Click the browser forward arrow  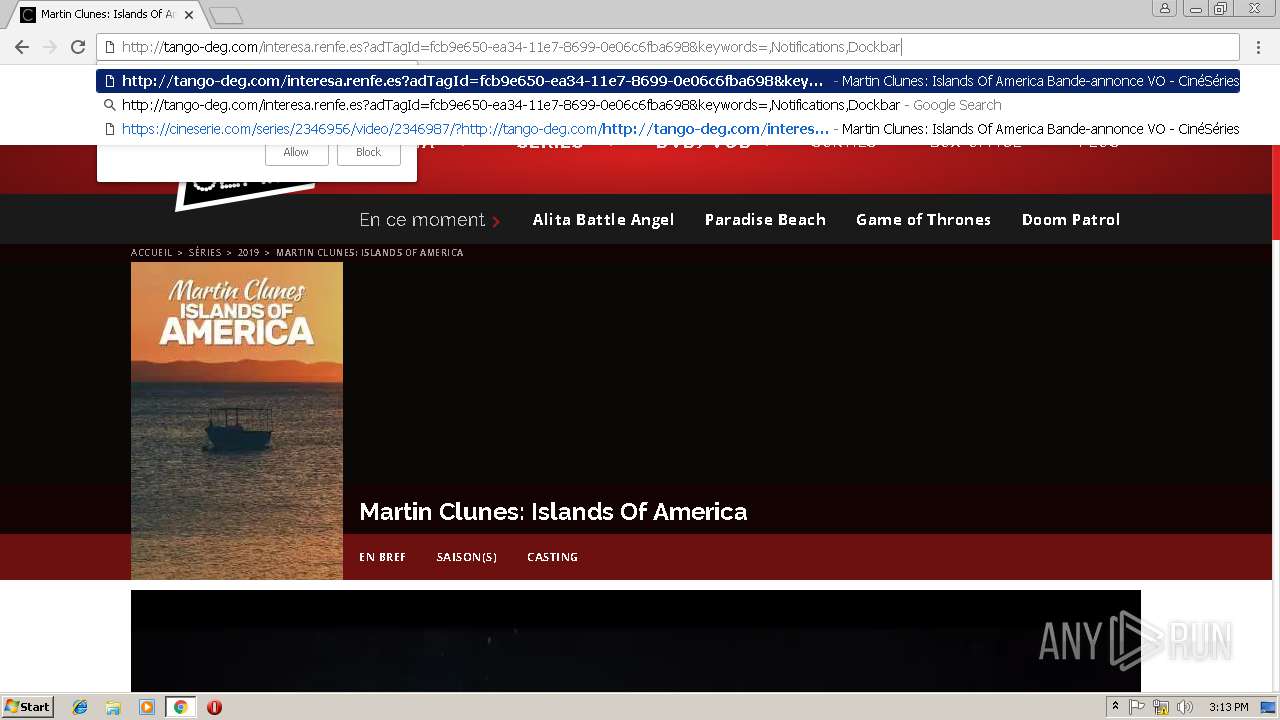tap(49, 47)
